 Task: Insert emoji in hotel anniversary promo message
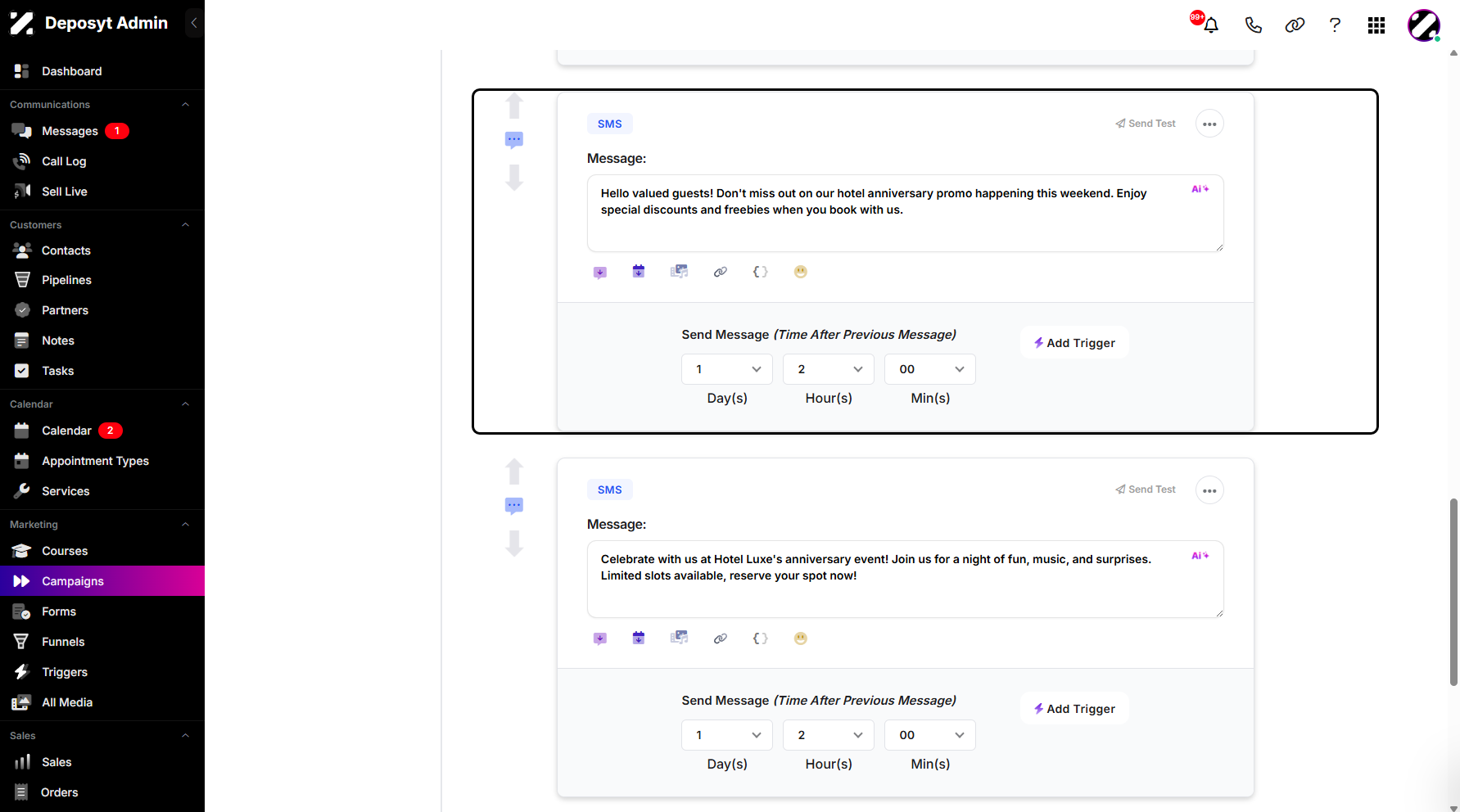click(801, 272)
